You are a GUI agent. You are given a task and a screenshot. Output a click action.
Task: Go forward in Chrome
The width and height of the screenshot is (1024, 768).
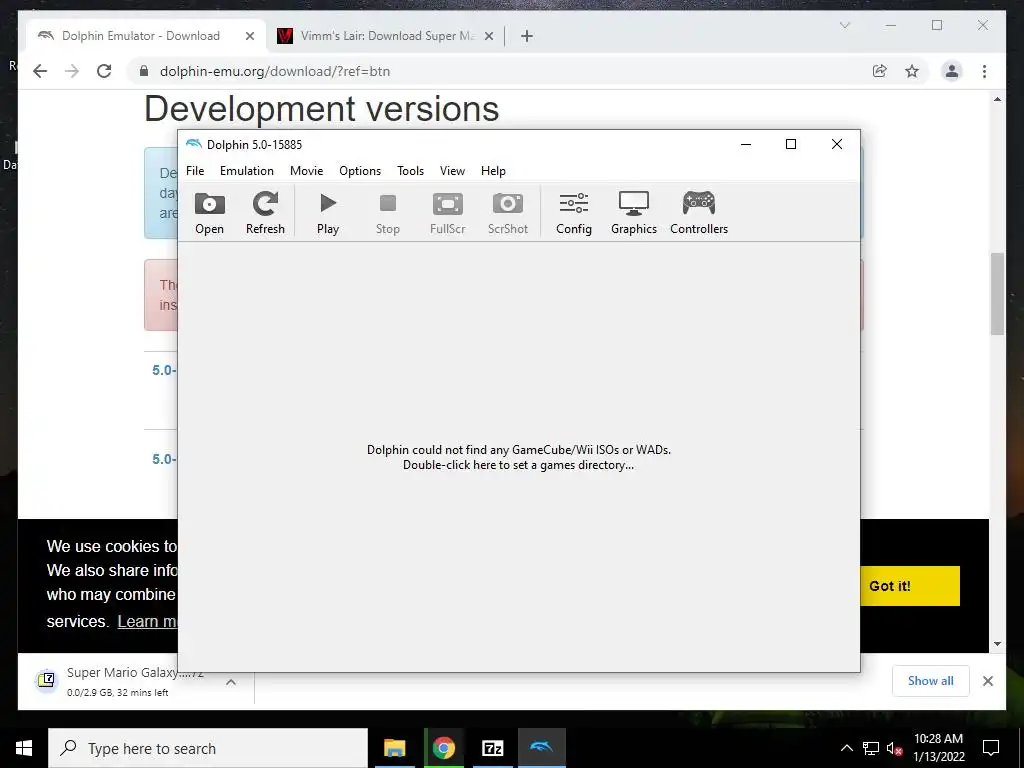[x=72, y=71]
